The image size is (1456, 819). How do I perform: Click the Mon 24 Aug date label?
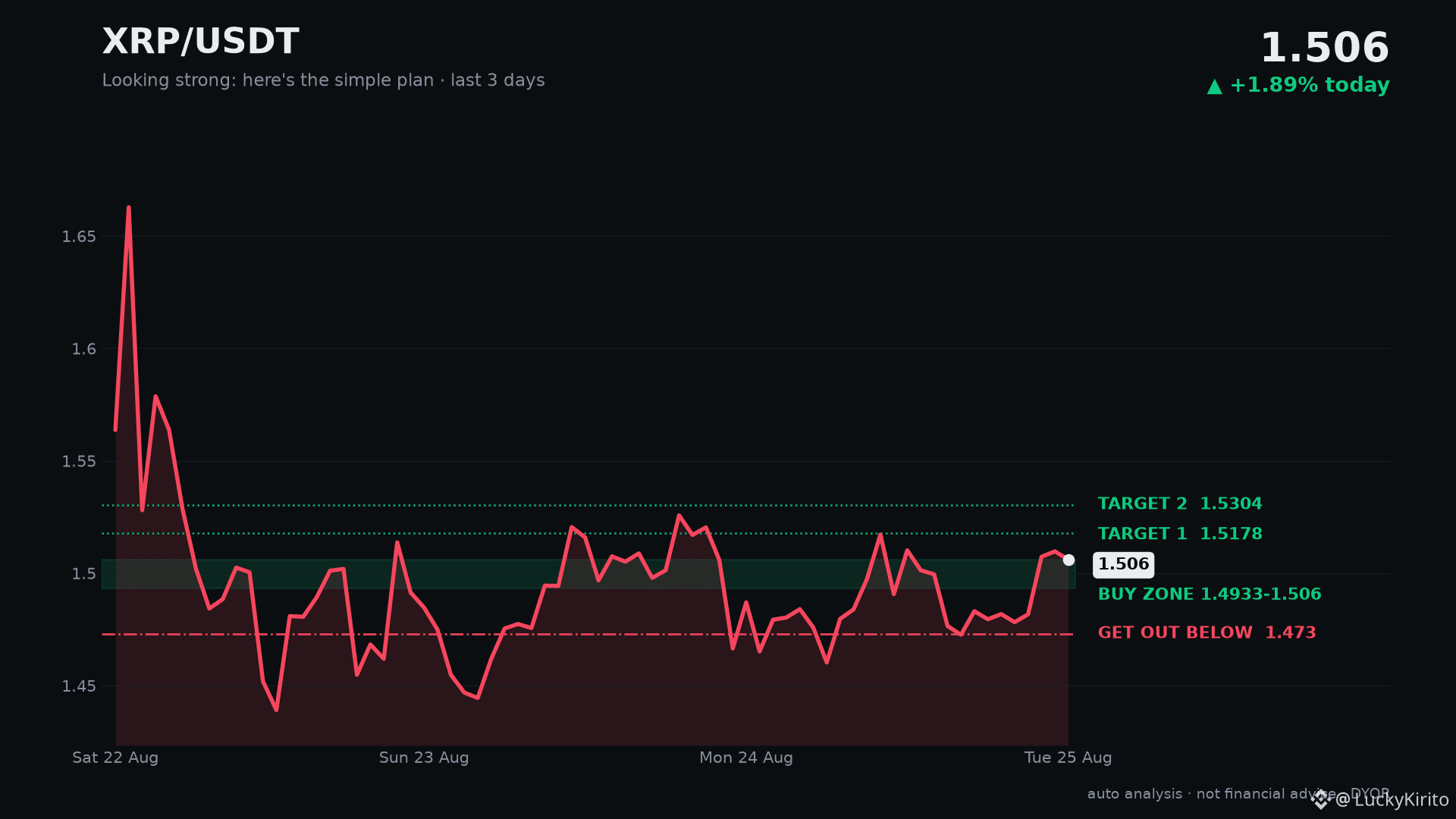click(x=746, y=758)
